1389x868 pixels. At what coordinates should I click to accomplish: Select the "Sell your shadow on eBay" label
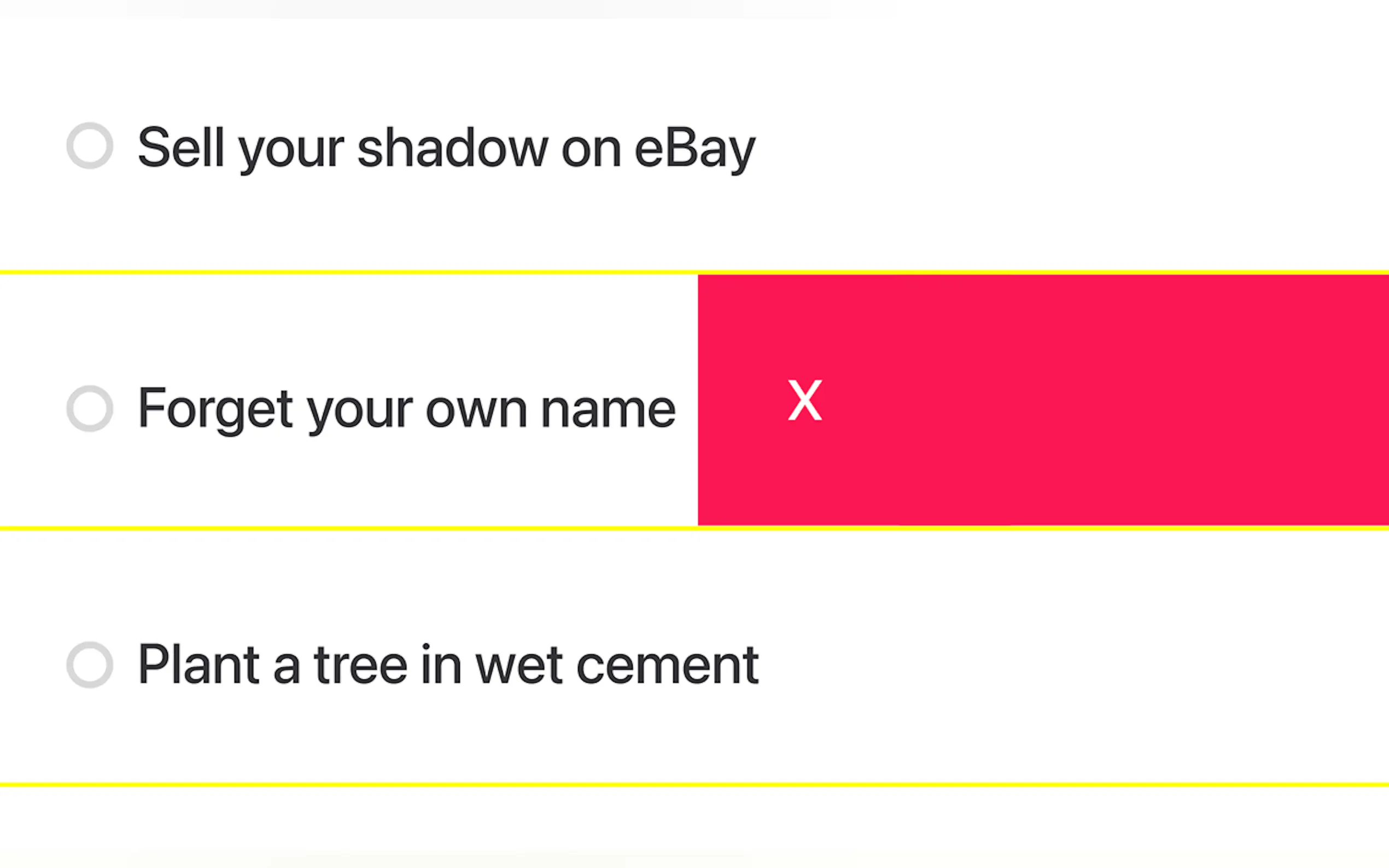[446, 148]
